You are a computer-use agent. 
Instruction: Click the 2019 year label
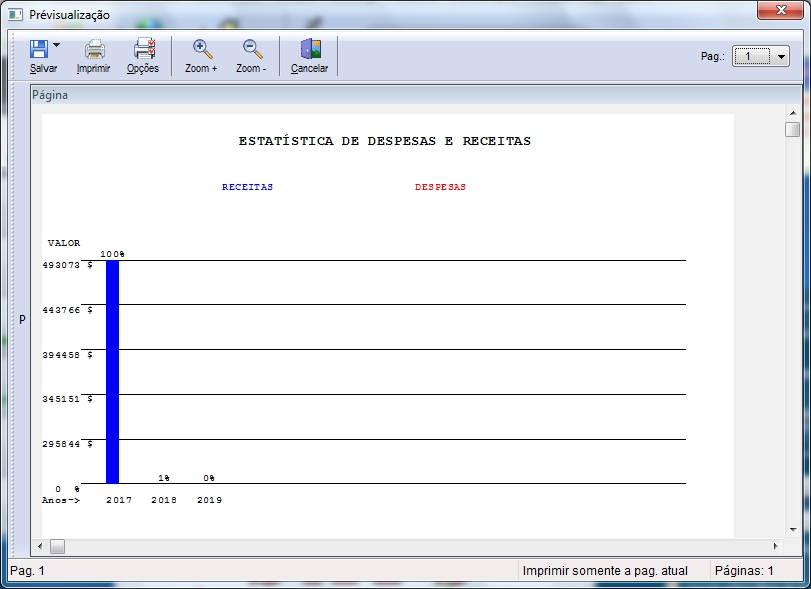click(209, 500)
